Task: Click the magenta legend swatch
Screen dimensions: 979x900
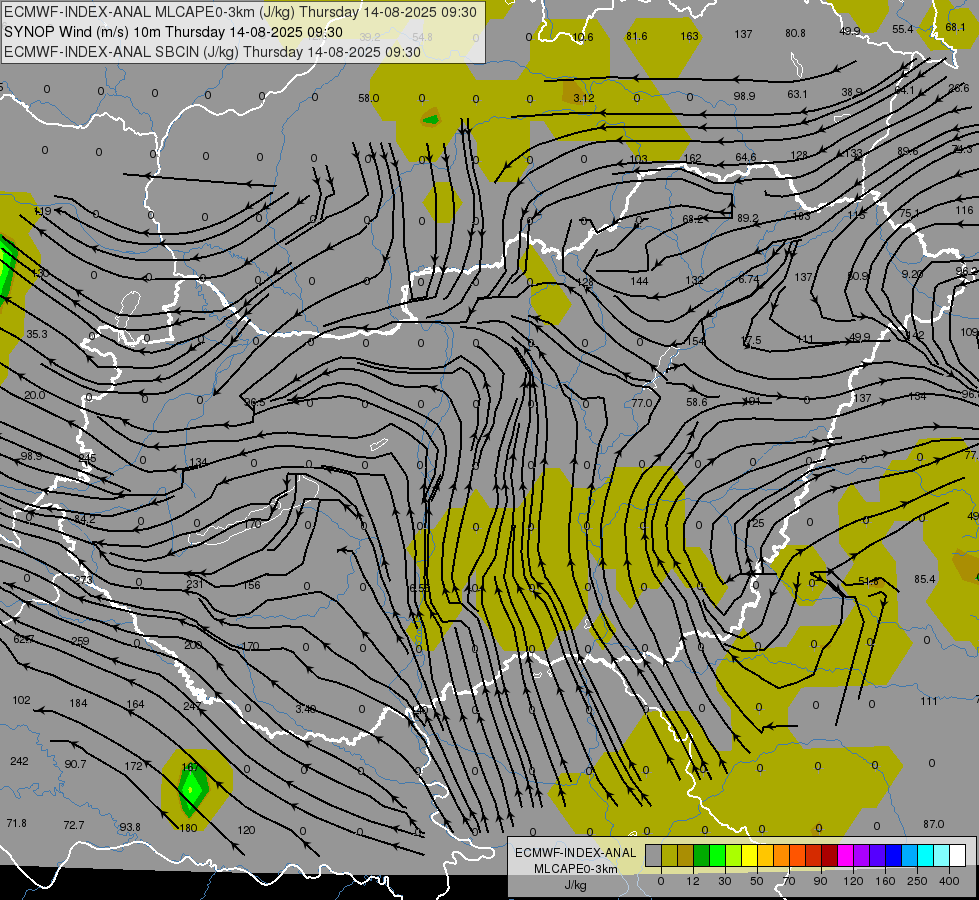Action: point(846,855)
